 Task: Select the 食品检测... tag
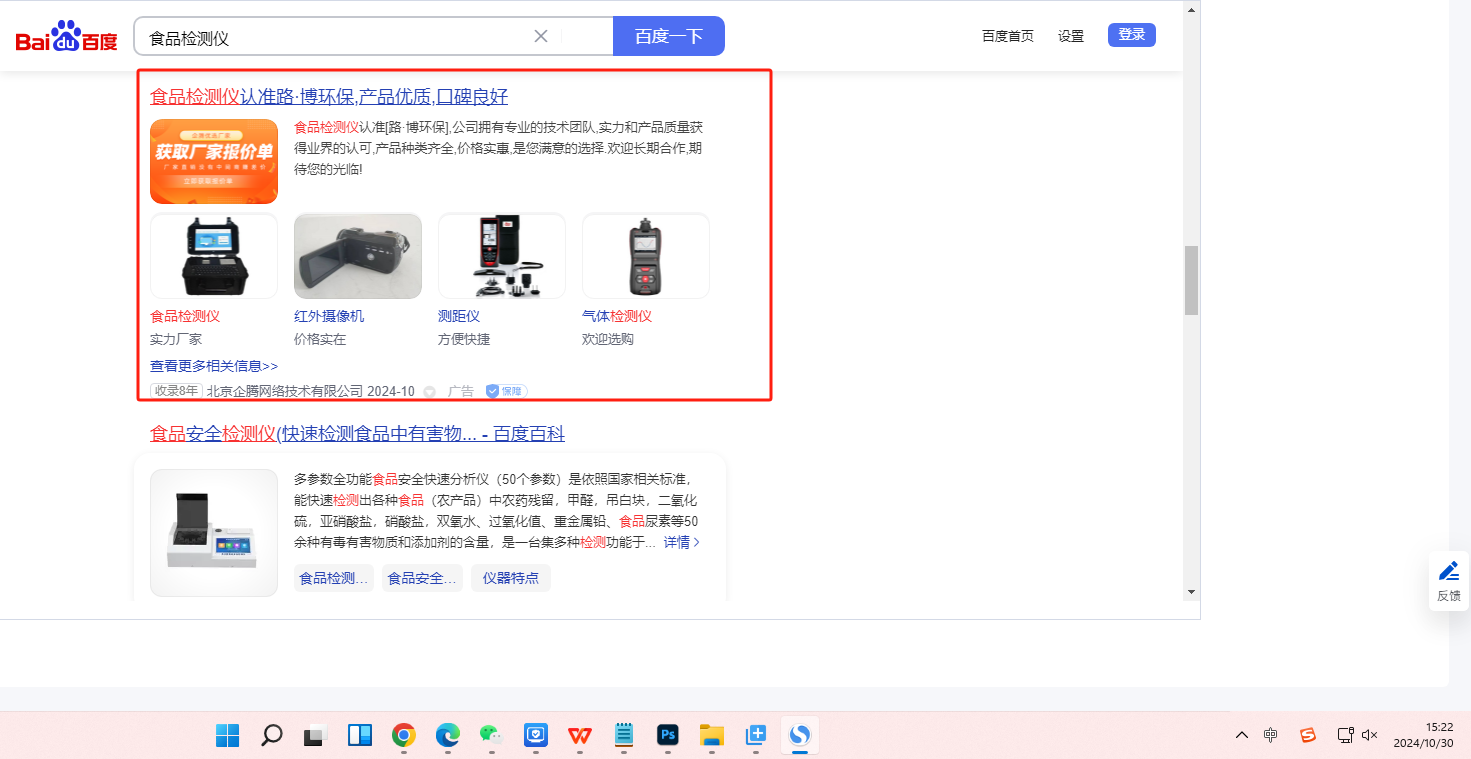[334, 578]
